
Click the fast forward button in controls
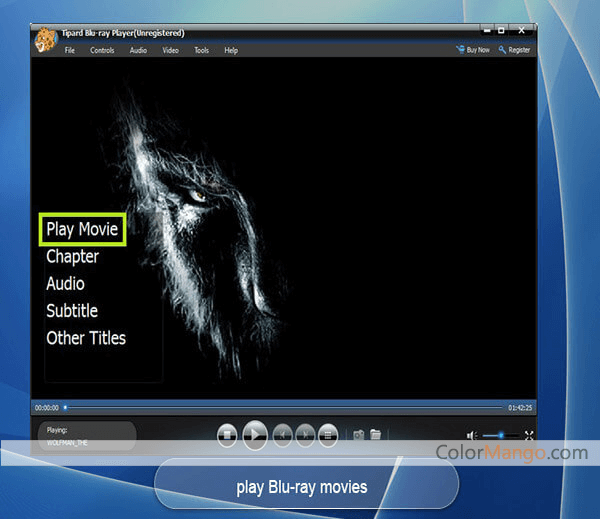point(305,435)
